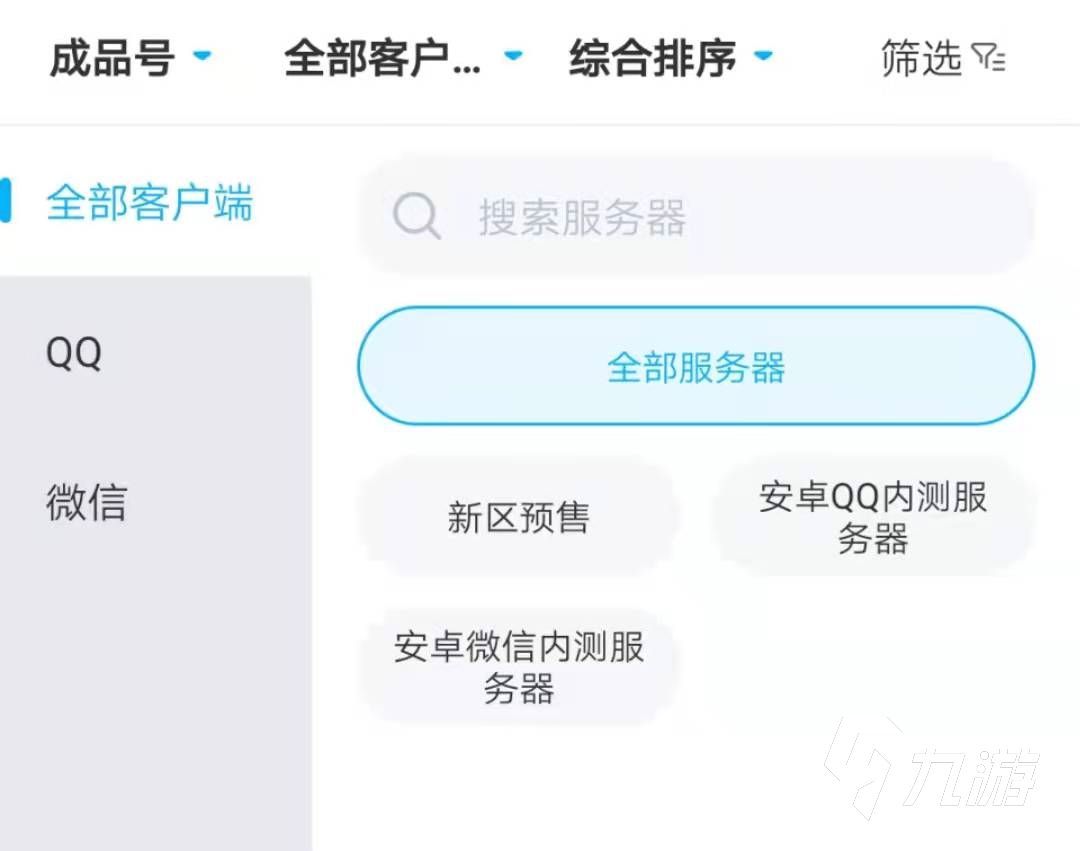Open the 全部客户… dropdown arrow
The width and height of the screenshot is (1080, 851).
coord(513,56)
